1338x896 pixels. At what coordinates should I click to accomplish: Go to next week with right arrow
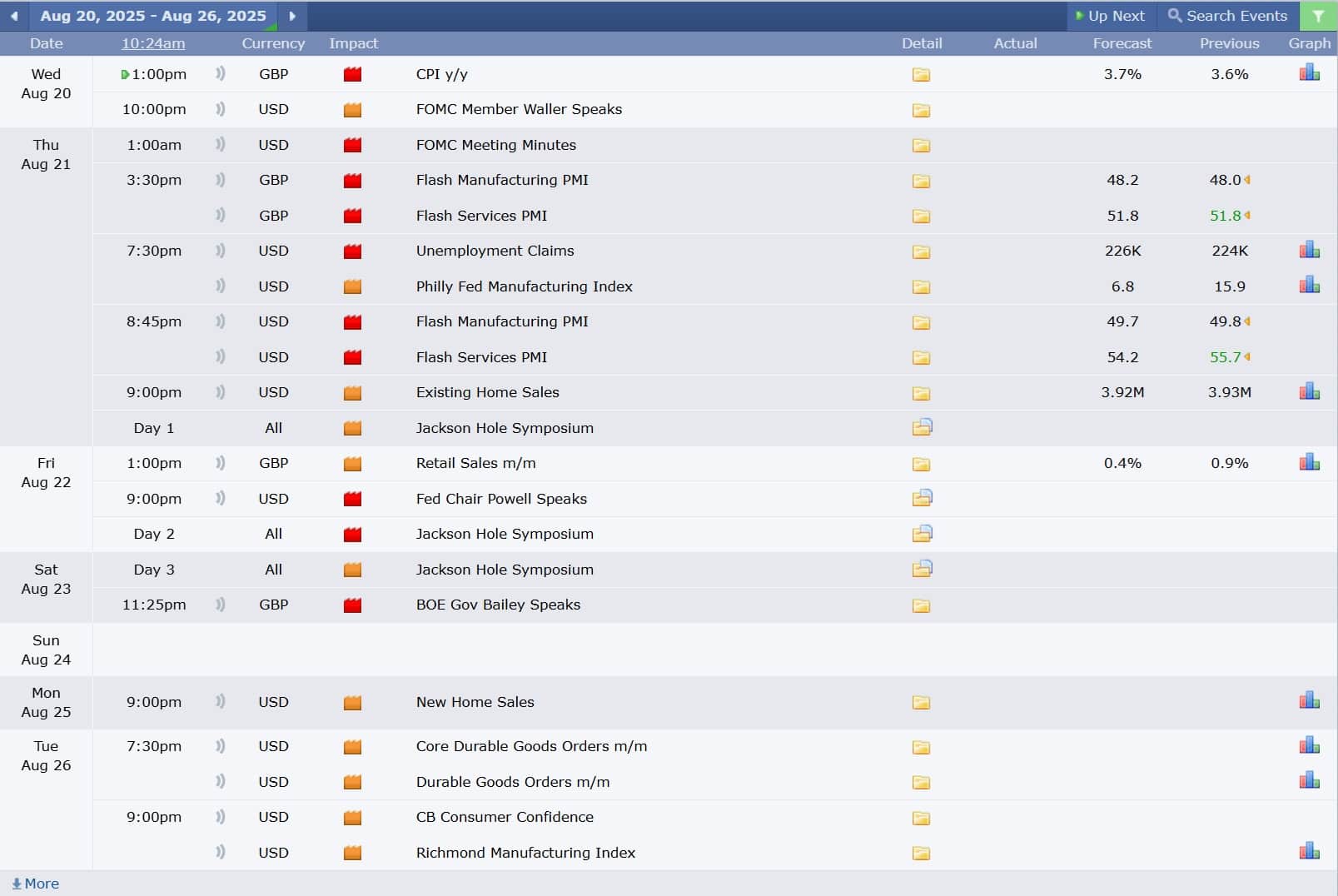292,16
